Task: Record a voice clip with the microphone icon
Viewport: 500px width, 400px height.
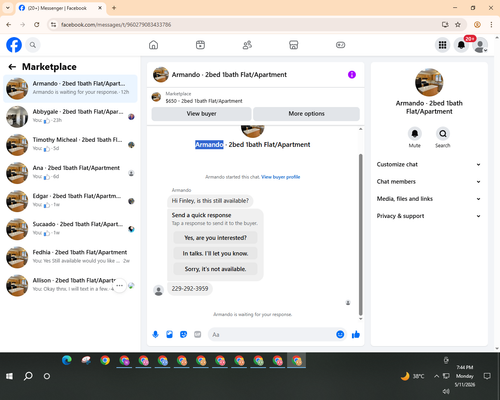Action: tap(155, 334)
